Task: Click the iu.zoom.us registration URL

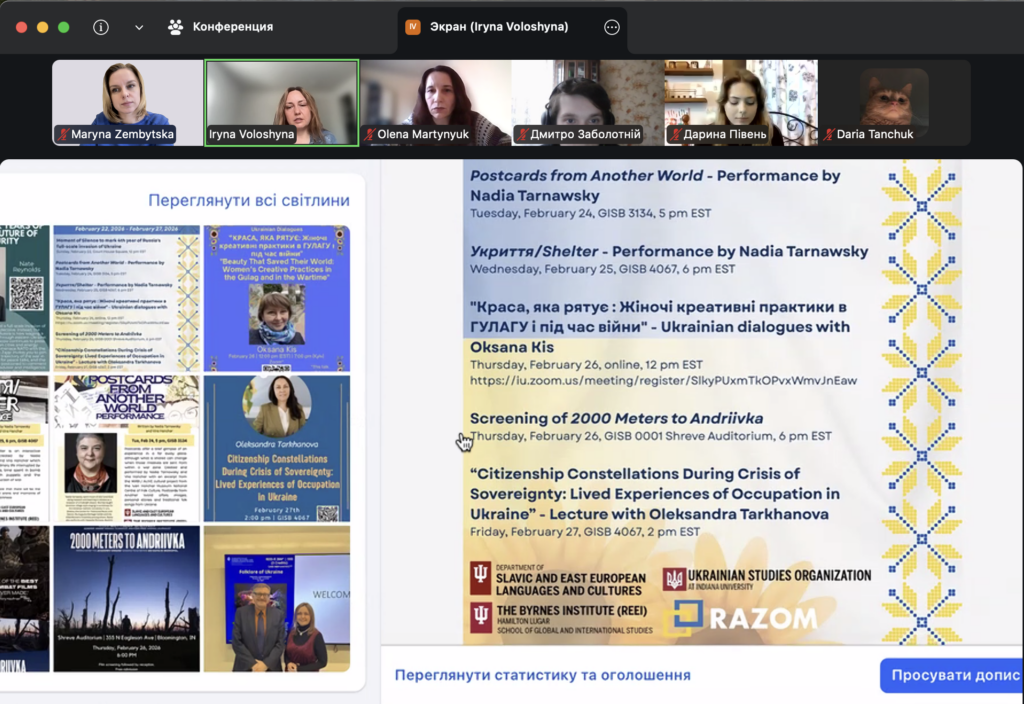Action: tap(663, 380)
